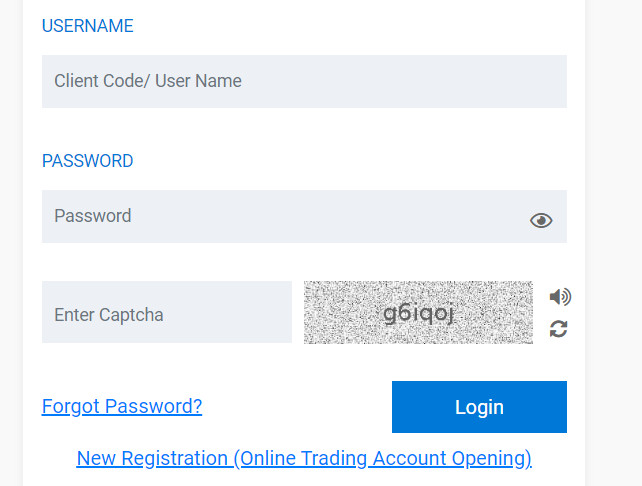Click the PASSWORD label
Viewport: 642px width, 486px height.
coord(88,161)
